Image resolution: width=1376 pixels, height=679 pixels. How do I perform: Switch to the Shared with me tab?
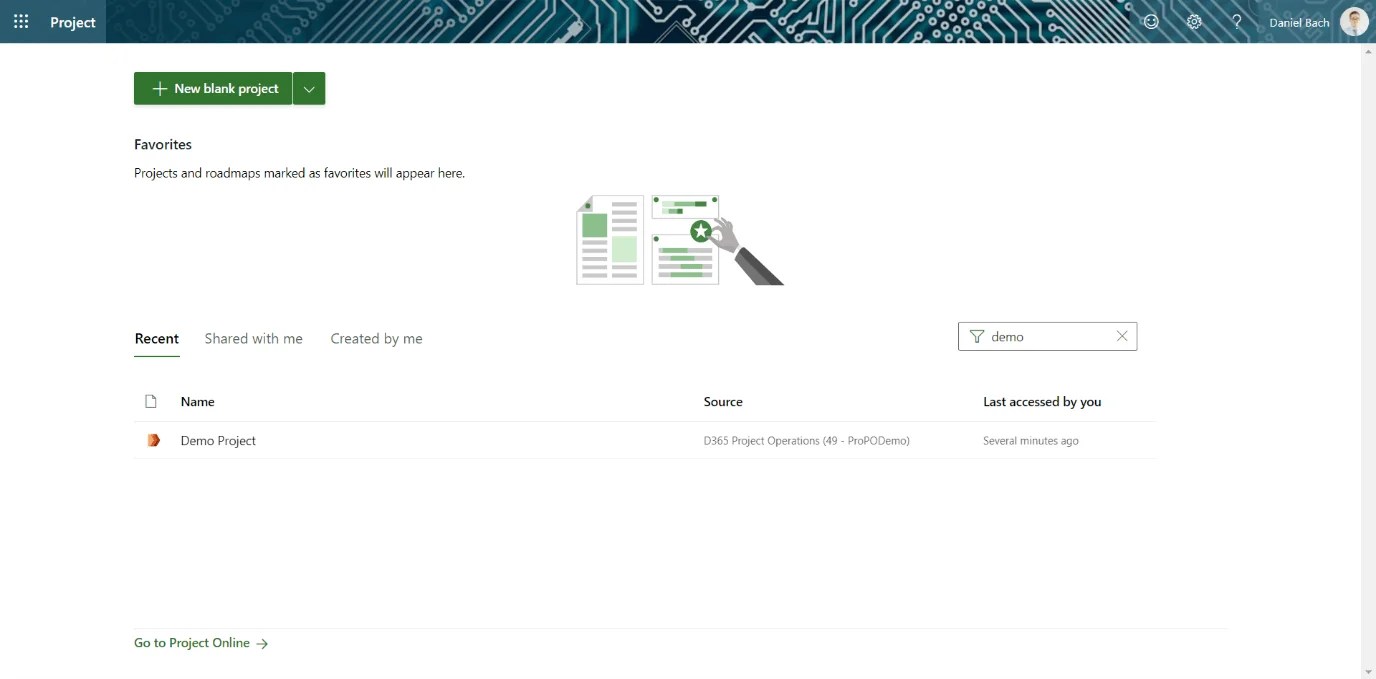coord(253,339)
